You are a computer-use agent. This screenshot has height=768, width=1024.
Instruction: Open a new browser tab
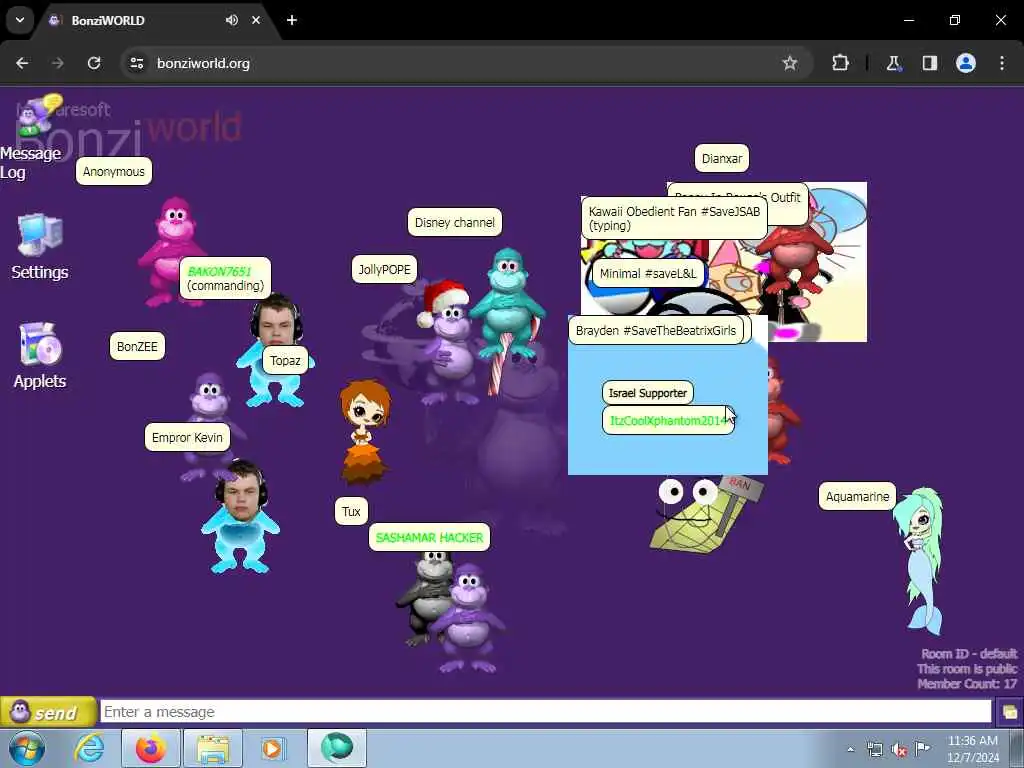click(292, 20)
